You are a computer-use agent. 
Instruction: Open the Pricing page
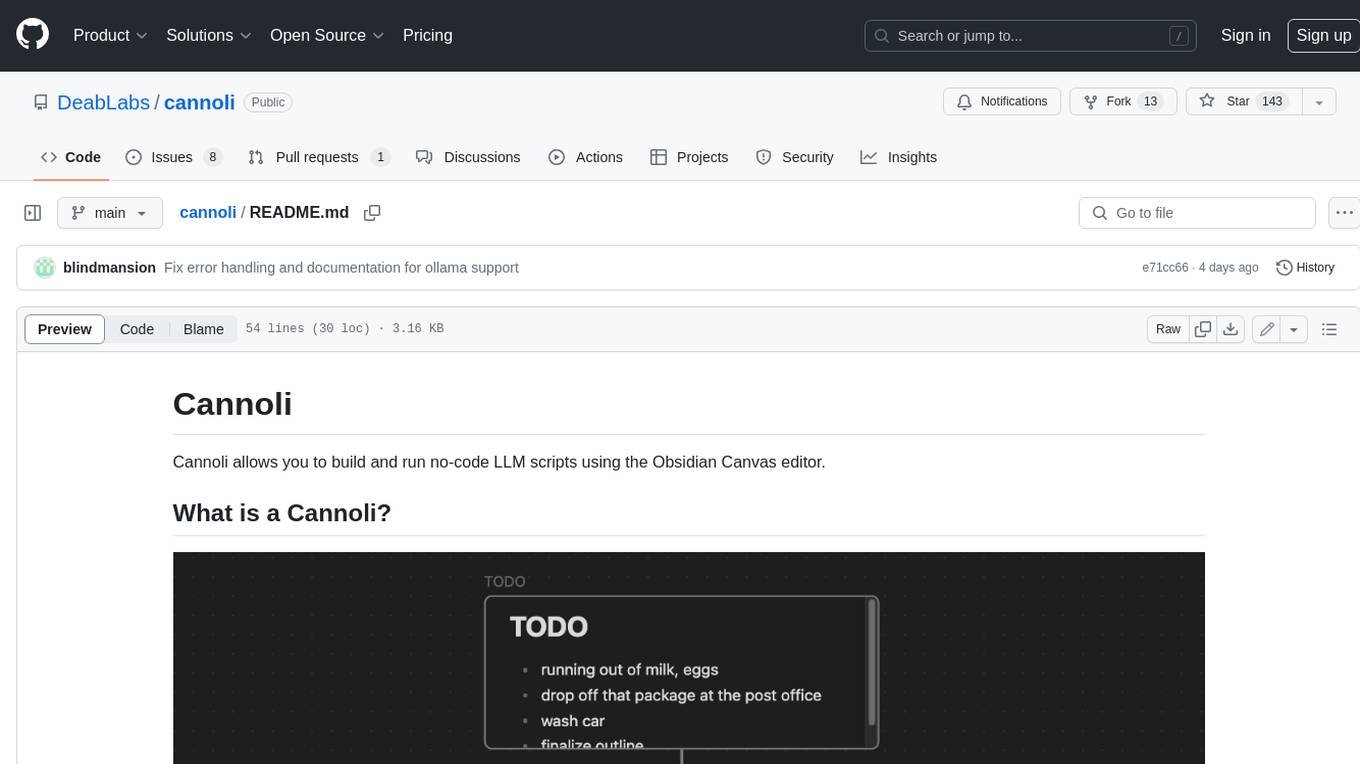click(x=427, y=35)
